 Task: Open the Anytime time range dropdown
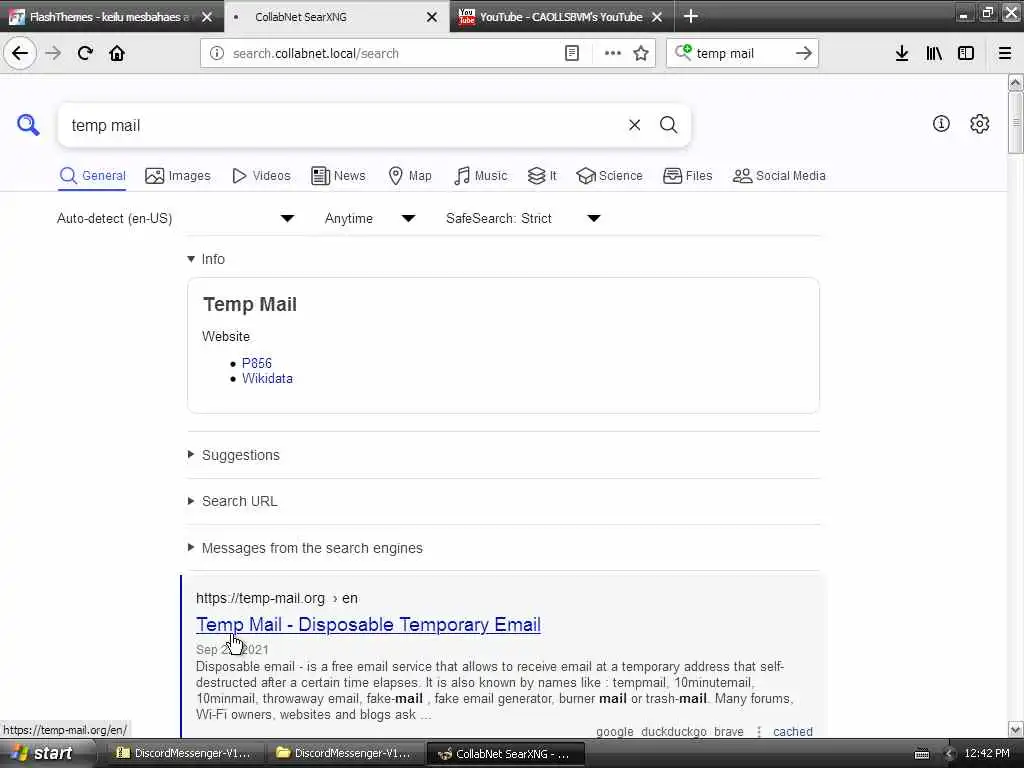370,218
